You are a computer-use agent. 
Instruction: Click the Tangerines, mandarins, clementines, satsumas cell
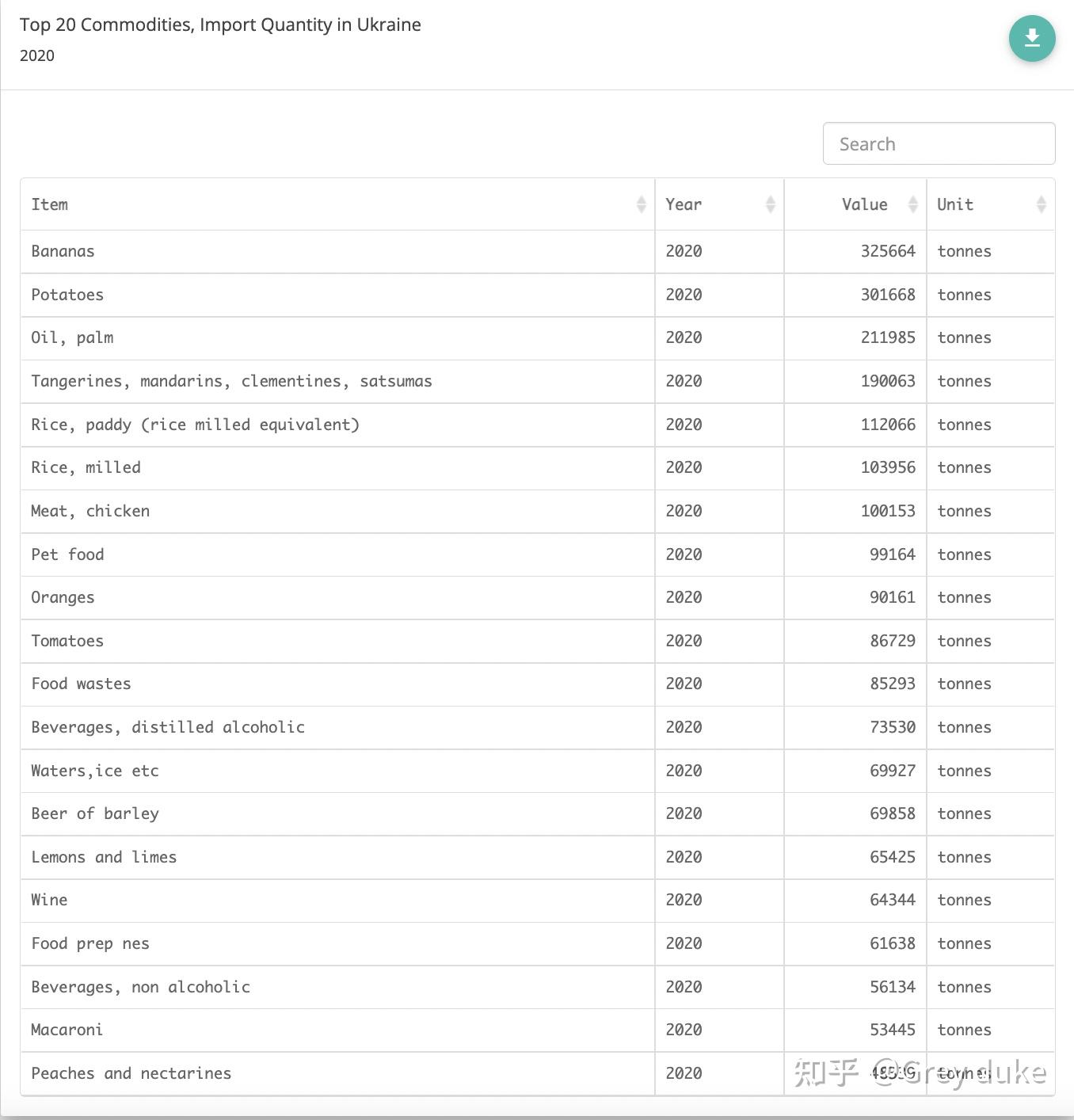[x=231, y=381]
